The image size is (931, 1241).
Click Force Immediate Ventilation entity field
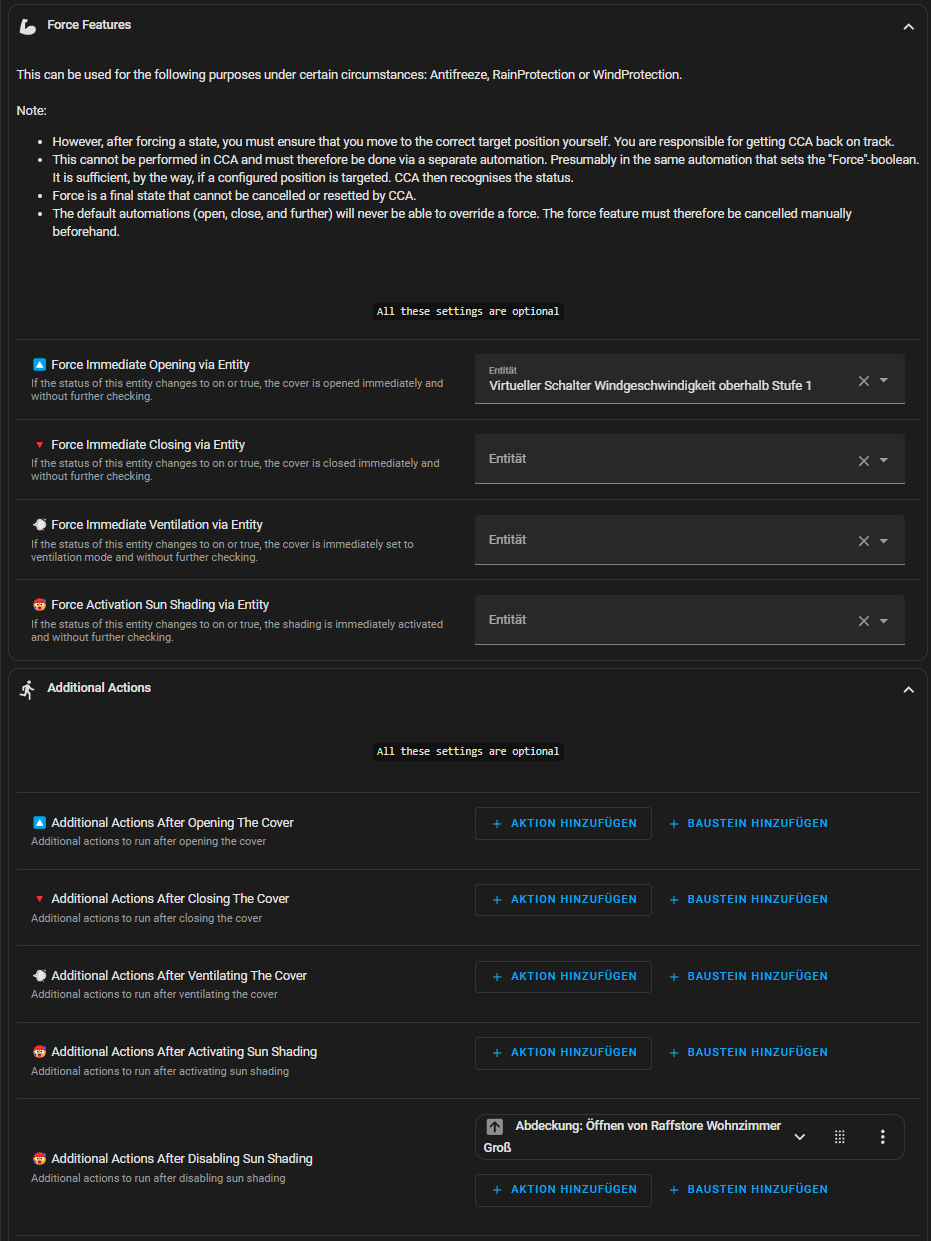pyautogui.click(x=660, y=541)
